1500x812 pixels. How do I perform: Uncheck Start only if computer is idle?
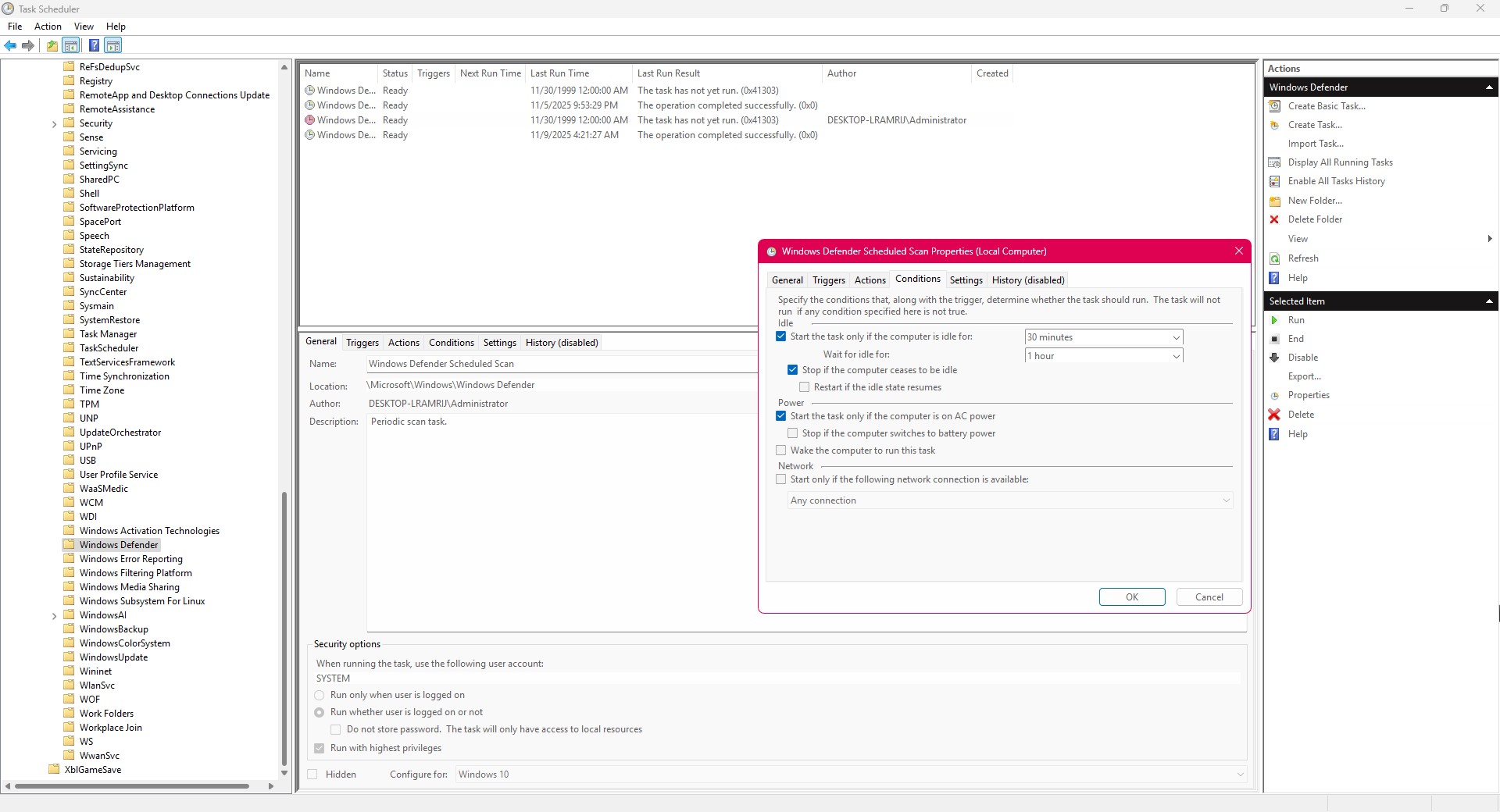(780, 337)
